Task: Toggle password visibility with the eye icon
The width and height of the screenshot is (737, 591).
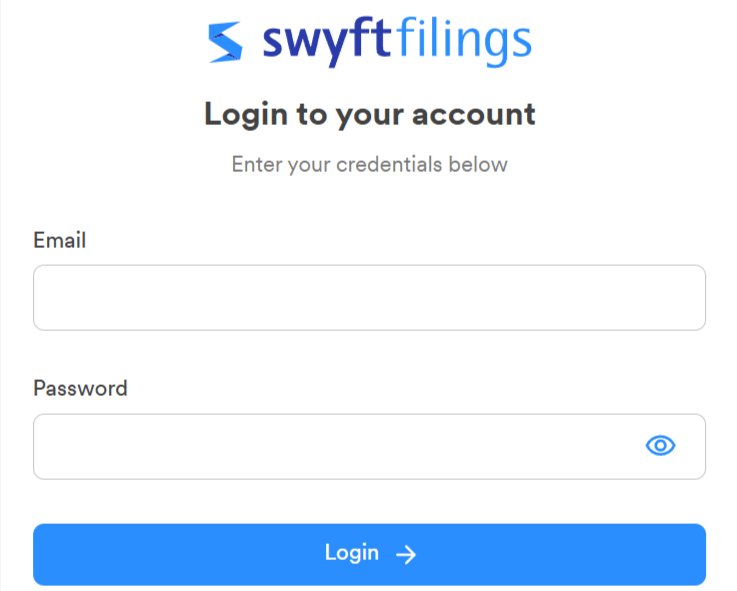Action: 660,446
